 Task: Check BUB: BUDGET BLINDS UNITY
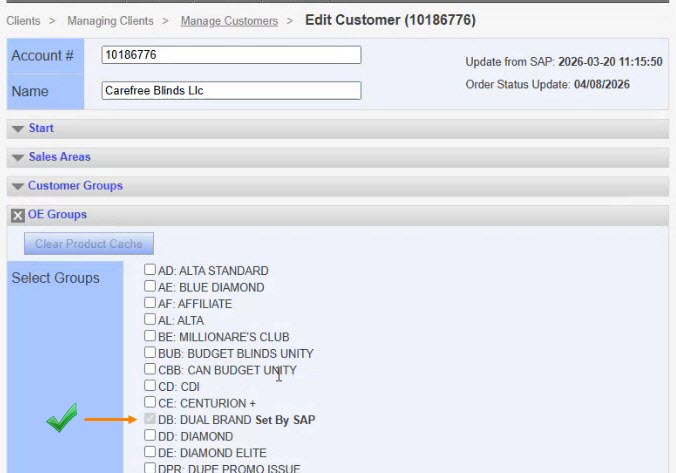tap(150, 353)
